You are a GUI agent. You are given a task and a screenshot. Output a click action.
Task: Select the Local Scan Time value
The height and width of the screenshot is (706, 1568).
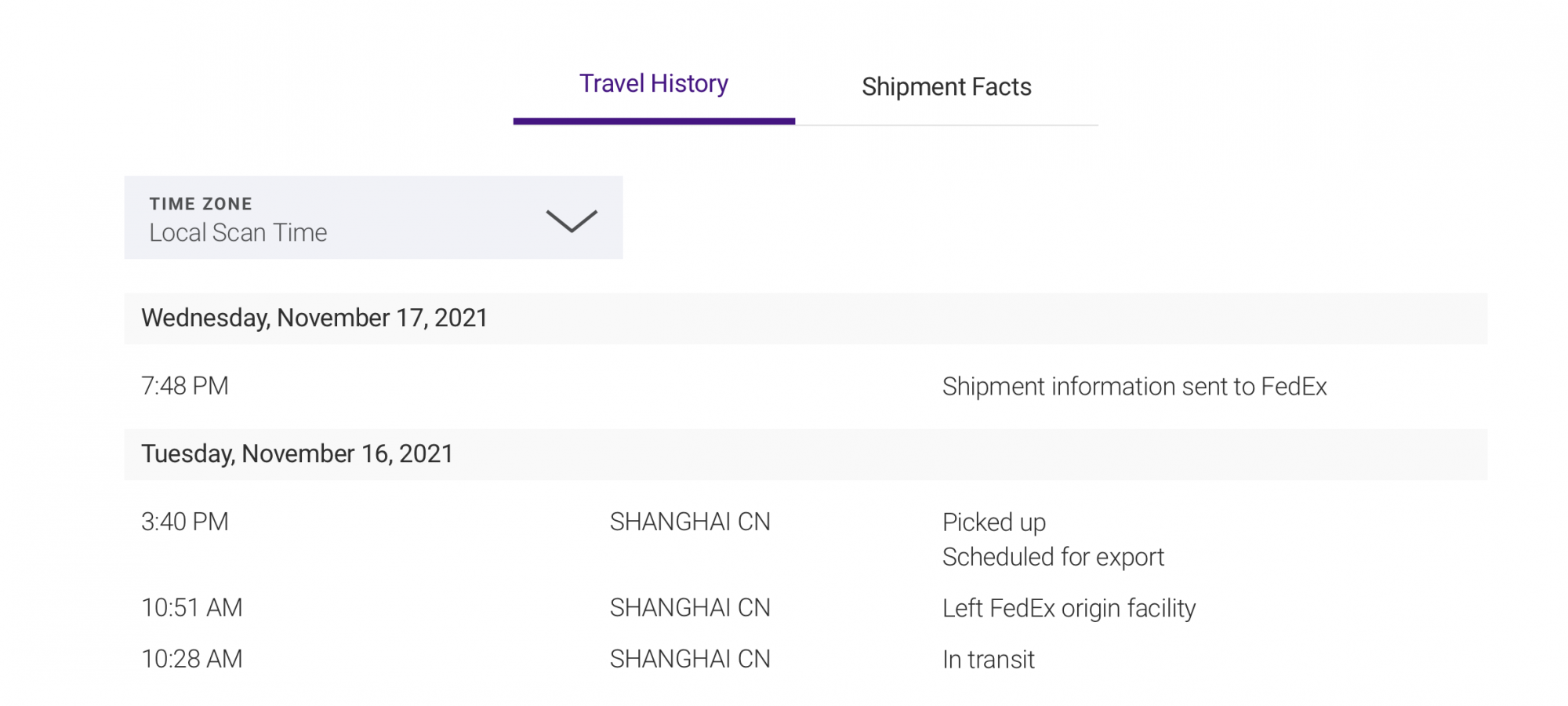[x=238, y=233]
